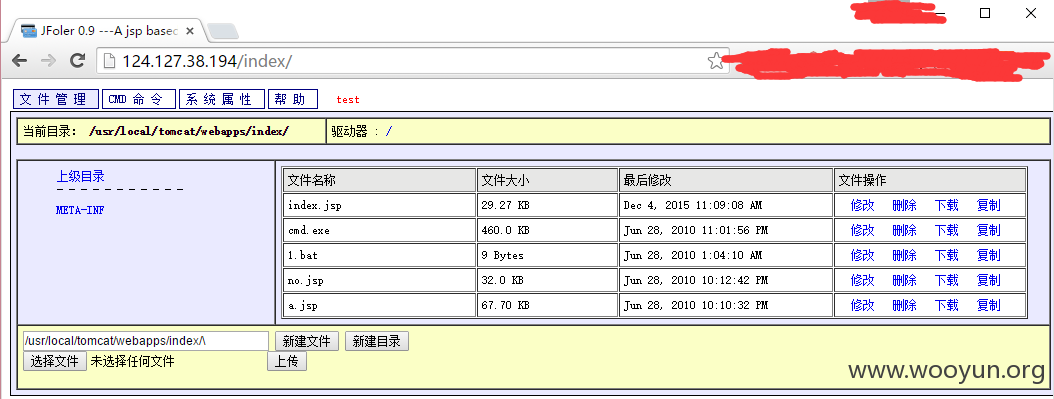Click the address bar URL

[x=207, y=61]
